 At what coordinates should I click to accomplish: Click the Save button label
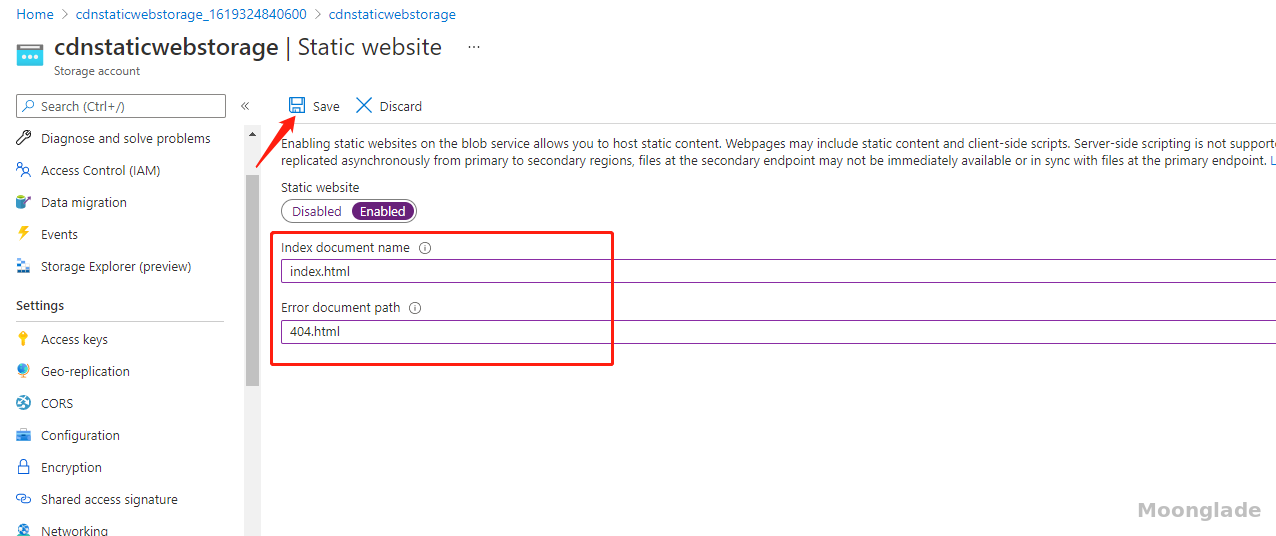pyautogui.click(x=326, y=106)
